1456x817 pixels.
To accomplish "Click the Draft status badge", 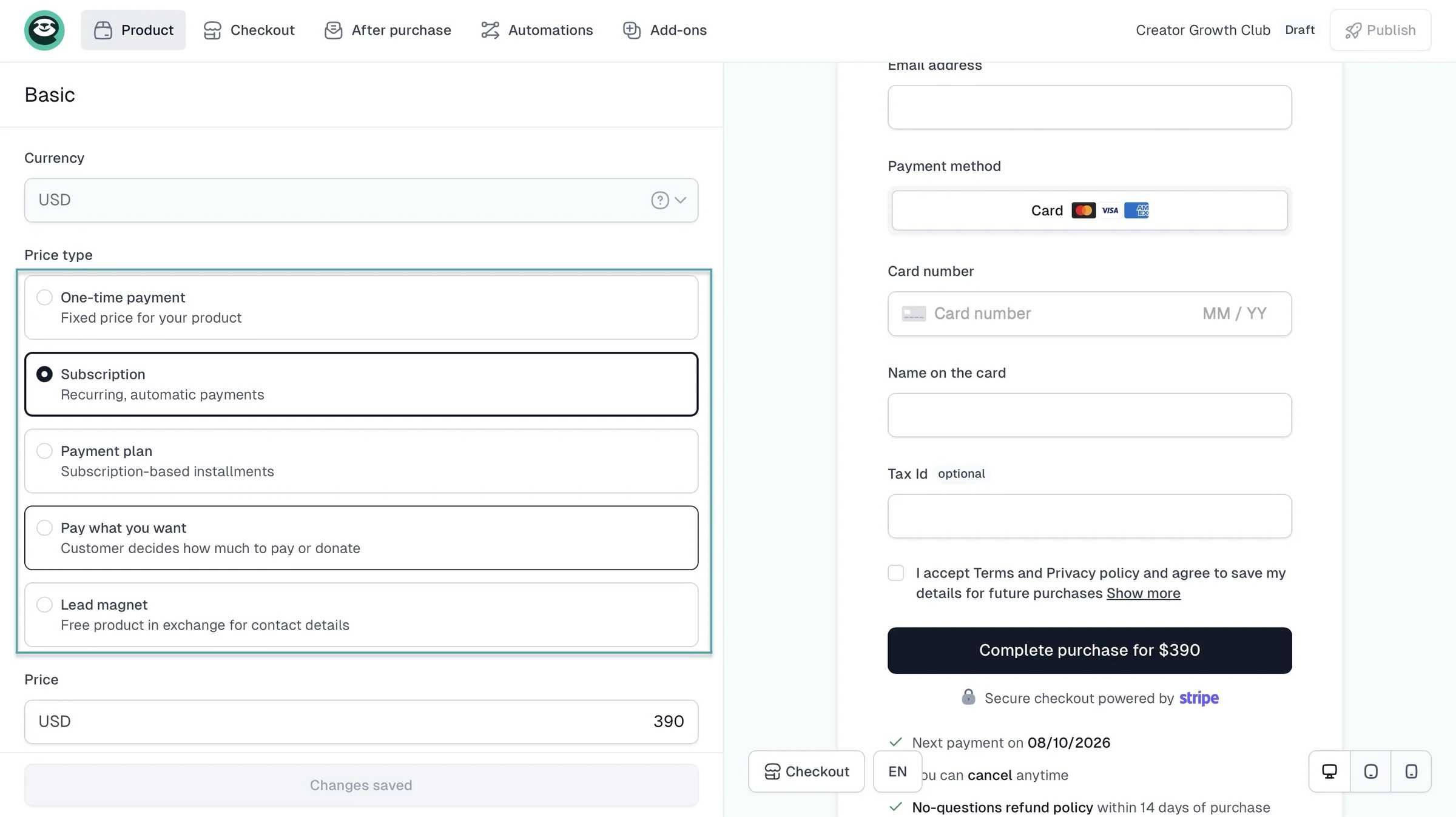I will (x=1299, y=30).
